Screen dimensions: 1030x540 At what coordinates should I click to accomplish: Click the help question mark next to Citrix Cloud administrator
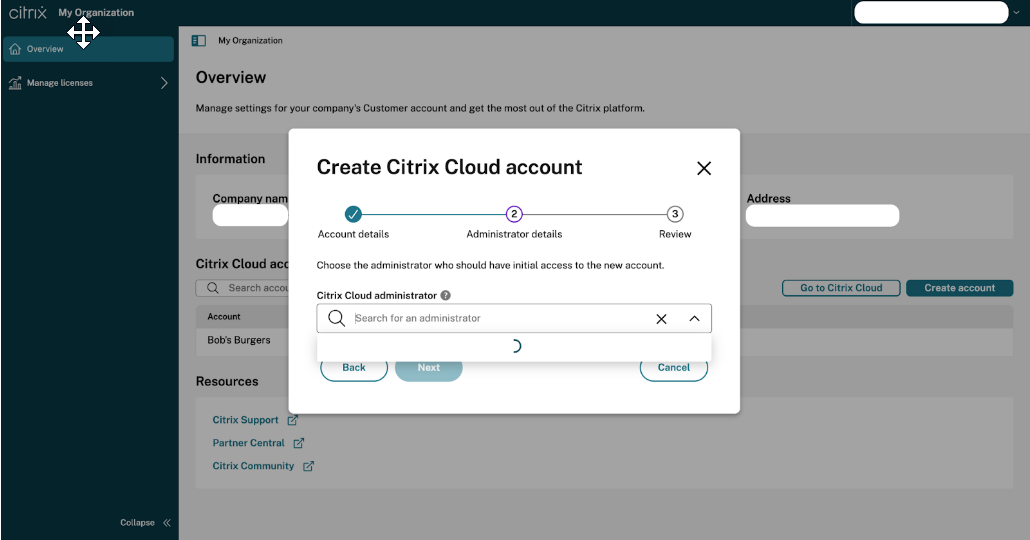445,296
